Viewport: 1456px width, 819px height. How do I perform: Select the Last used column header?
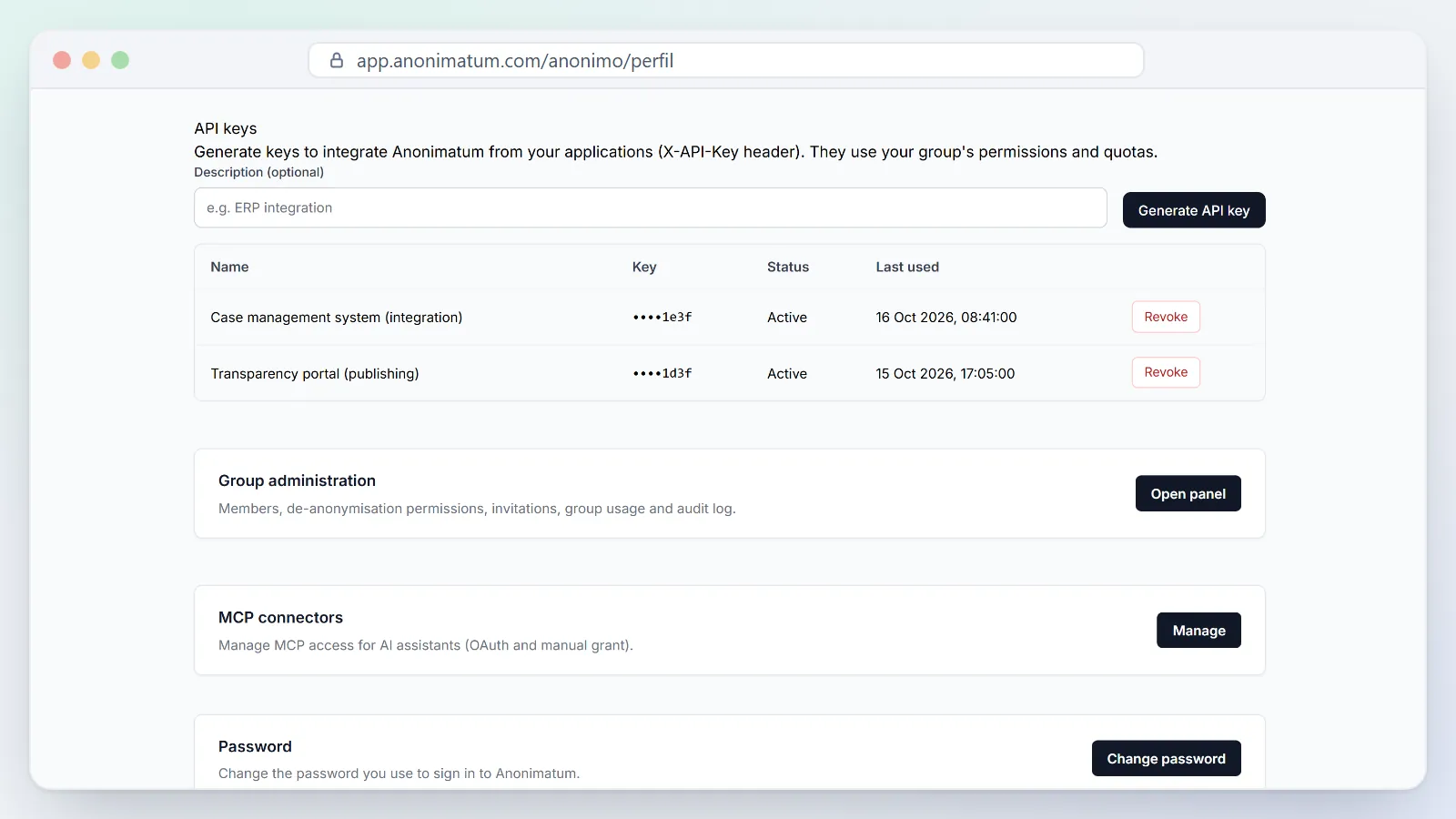pyautogui.click(x=907, y=267)
